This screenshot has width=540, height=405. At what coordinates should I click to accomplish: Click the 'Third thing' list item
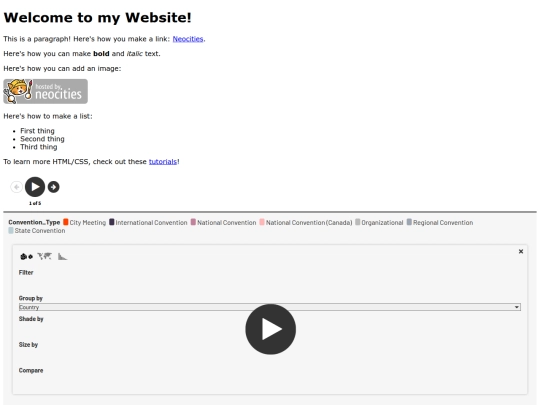pyautogui.click(x=39, y=147)
